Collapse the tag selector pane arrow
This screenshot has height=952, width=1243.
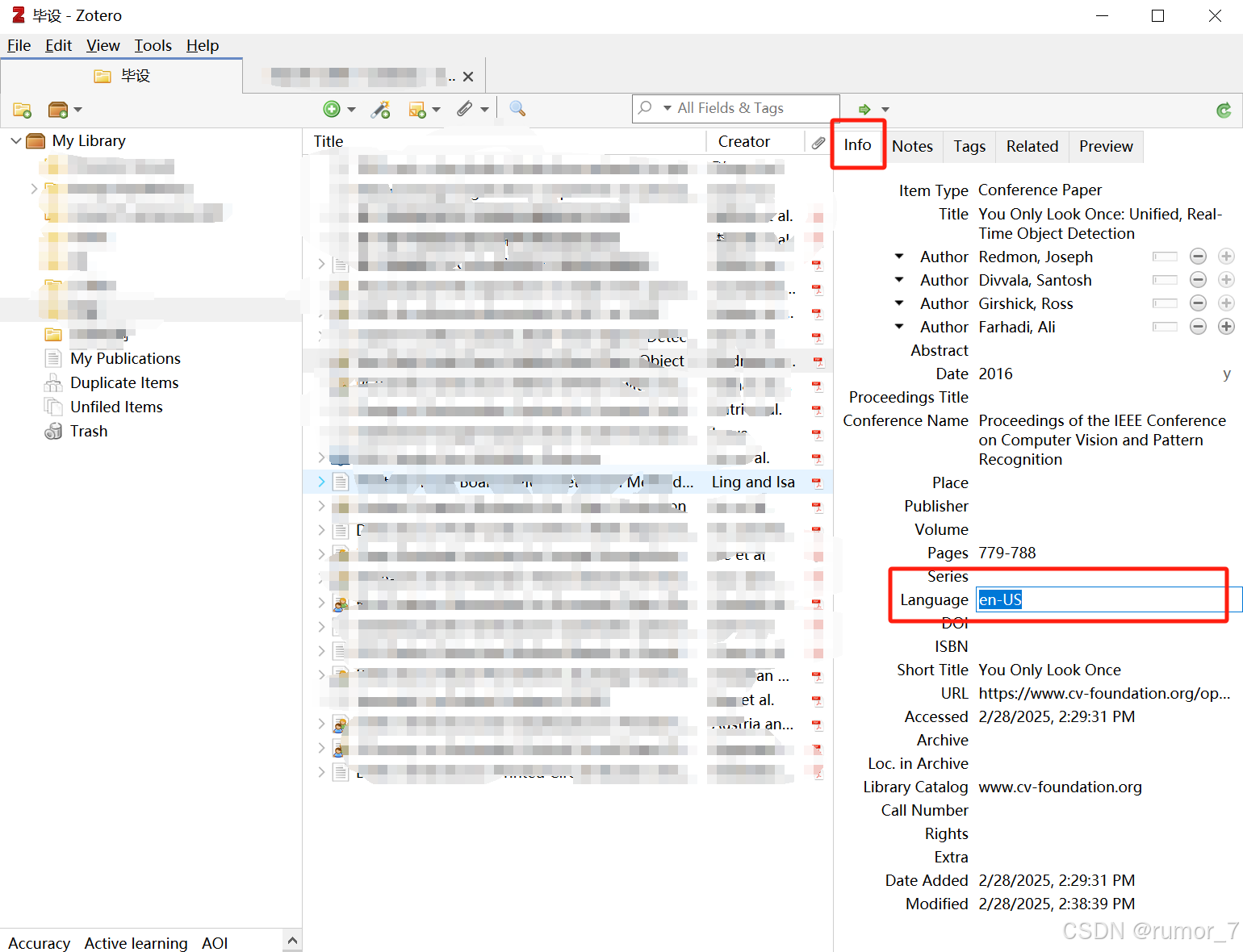pos(292,941)
